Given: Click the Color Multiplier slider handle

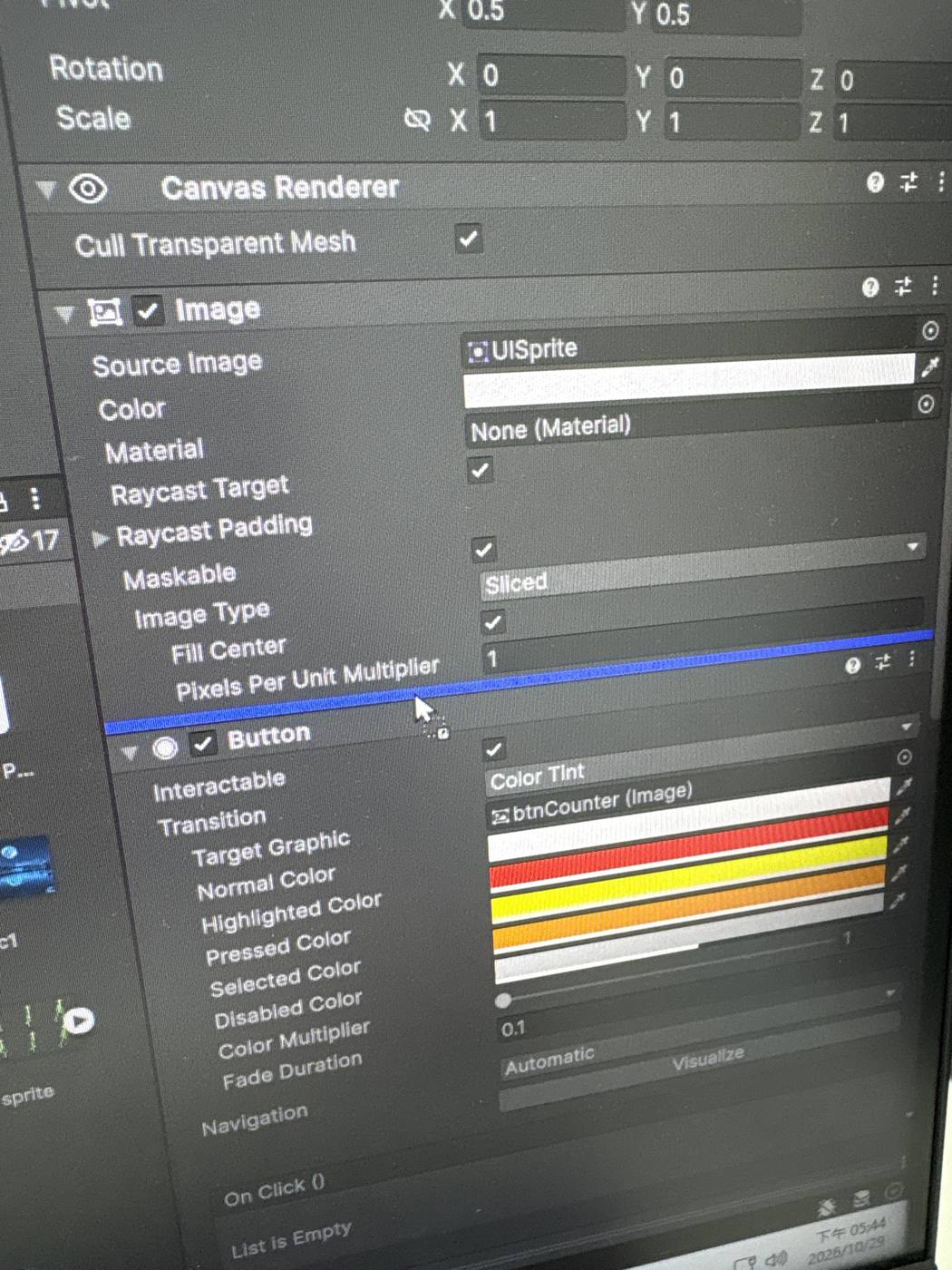Looking at the screenshot, I should point(503,1001).
